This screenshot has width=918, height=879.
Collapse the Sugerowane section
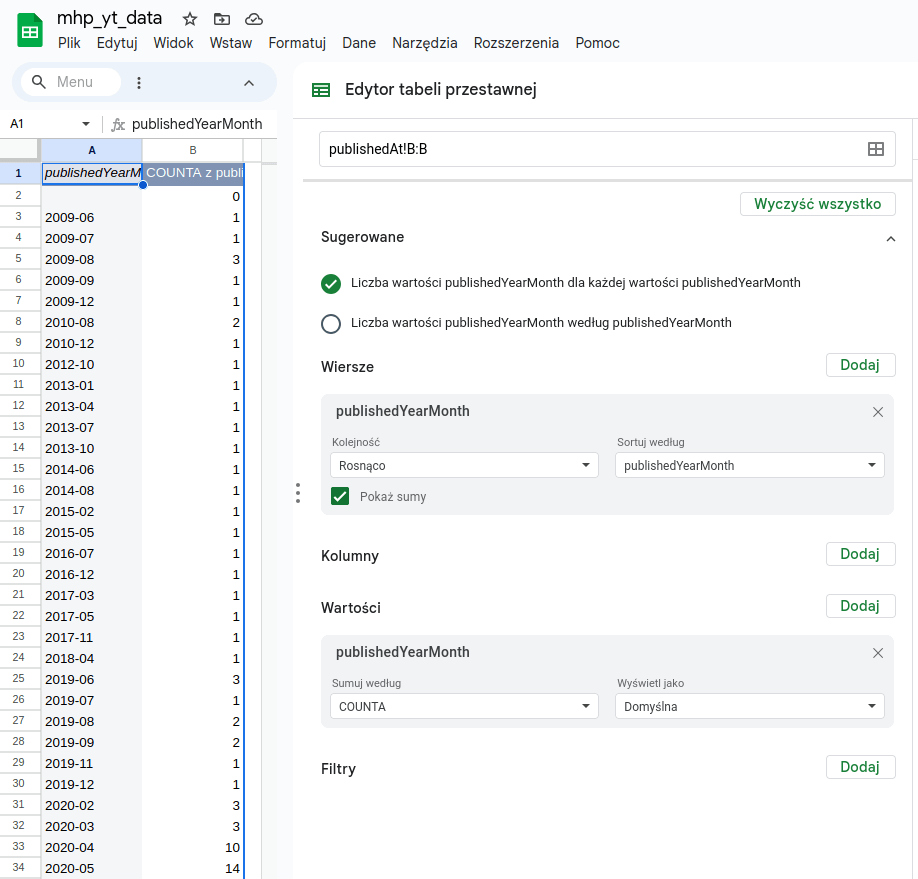pos(890,238)
